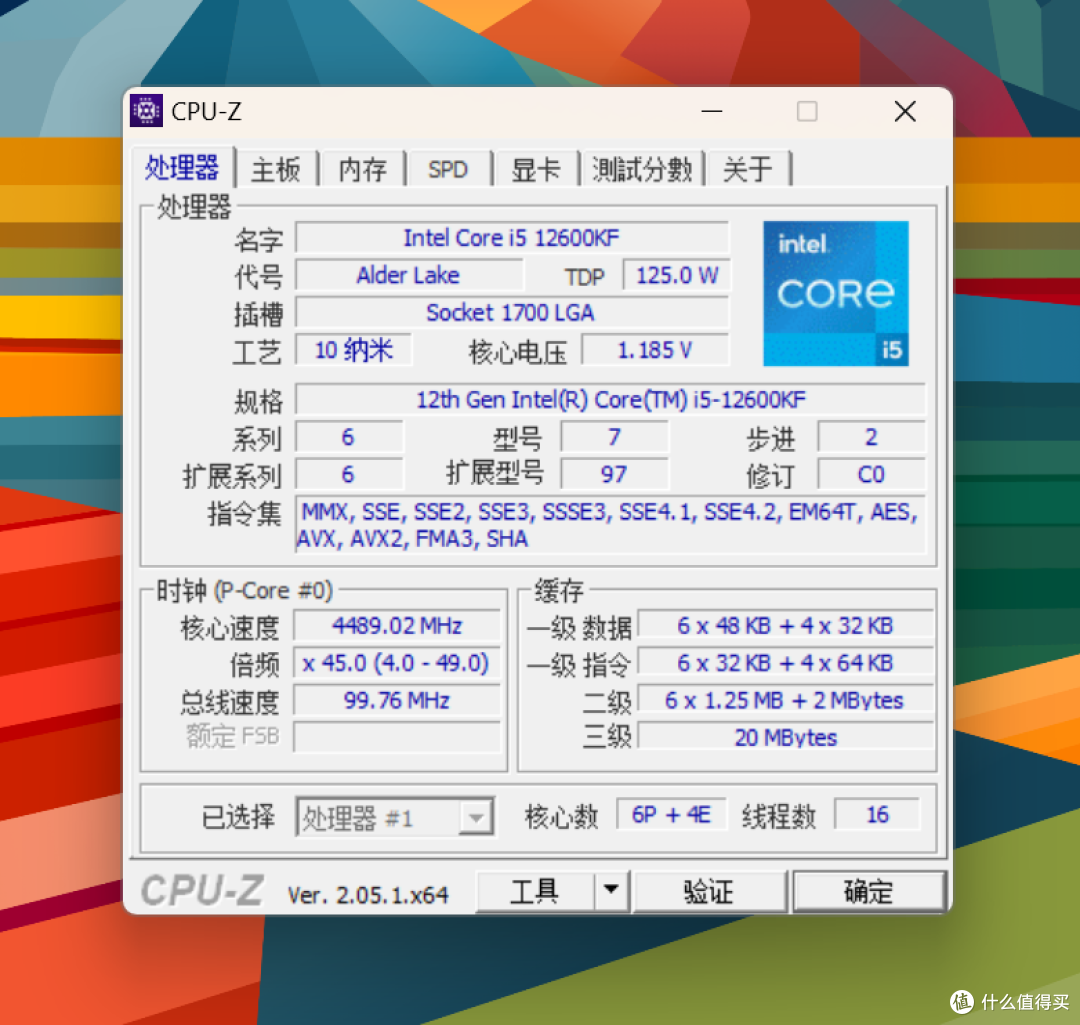
Task: Select the 显卡 graphics tab
Action: click(538, 168)
